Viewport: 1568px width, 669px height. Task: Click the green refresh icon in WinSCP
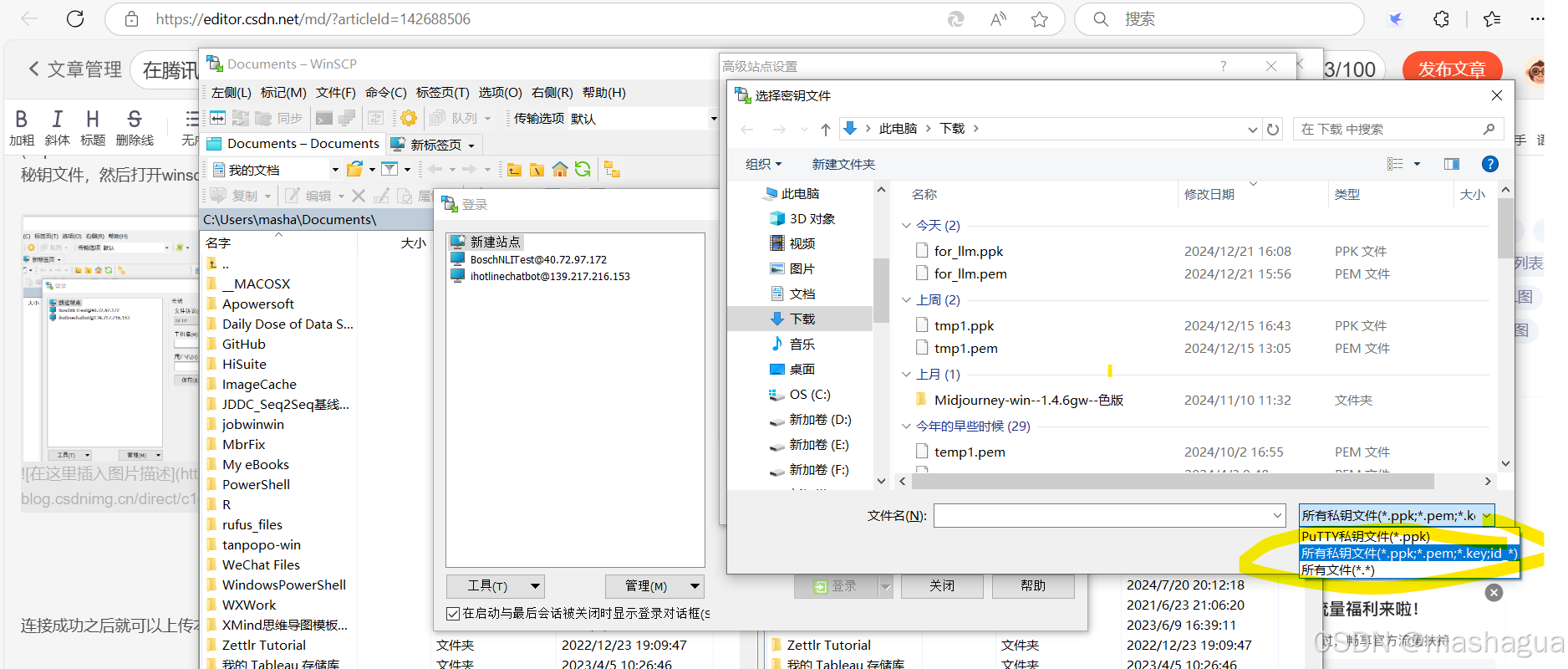[x=583, y=170]
